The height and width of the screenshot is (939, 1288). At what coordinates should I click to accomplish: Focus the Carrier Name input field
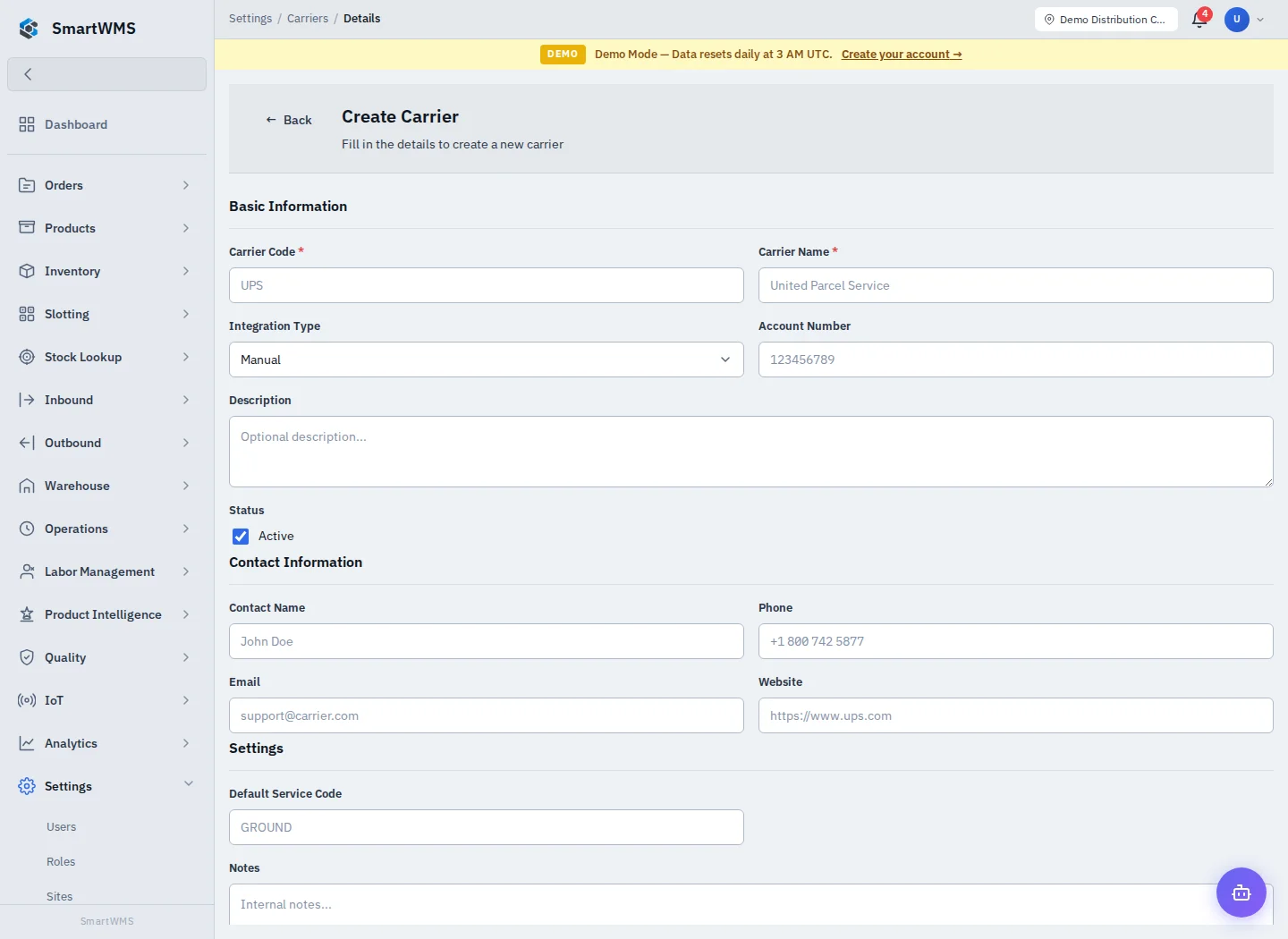click(1016, 285)
